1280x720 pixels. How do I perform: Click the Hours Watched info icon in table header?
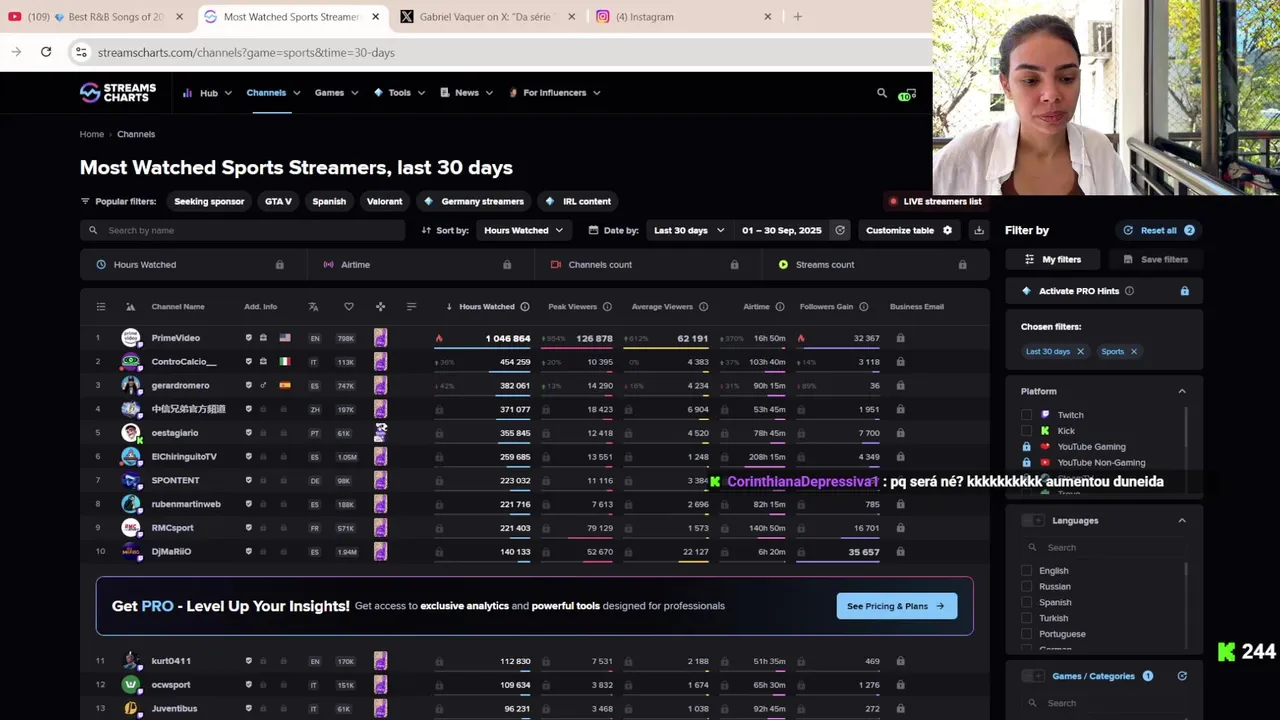525,307
